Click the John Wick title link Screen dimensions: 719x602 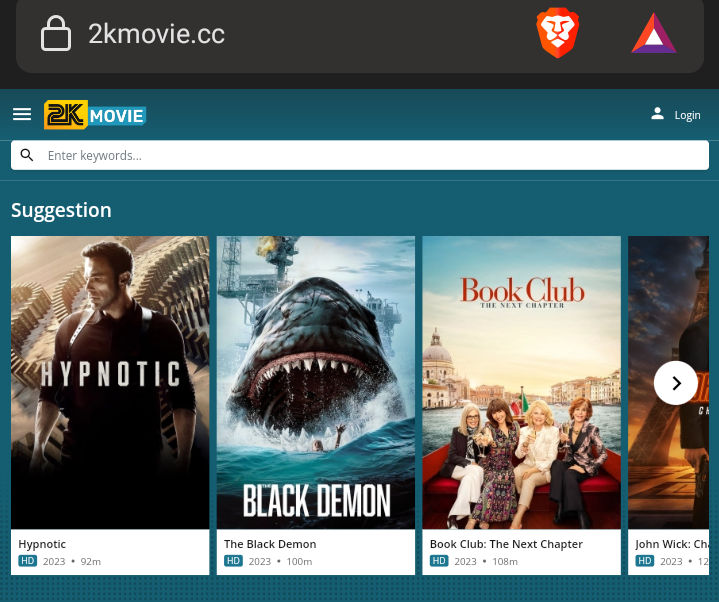point(675,544)
